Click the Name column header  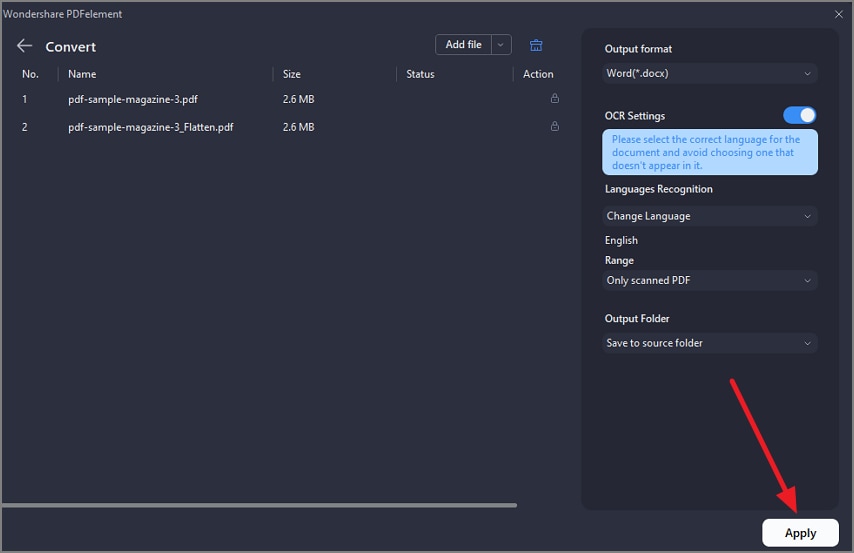click(x=82, y=74)
